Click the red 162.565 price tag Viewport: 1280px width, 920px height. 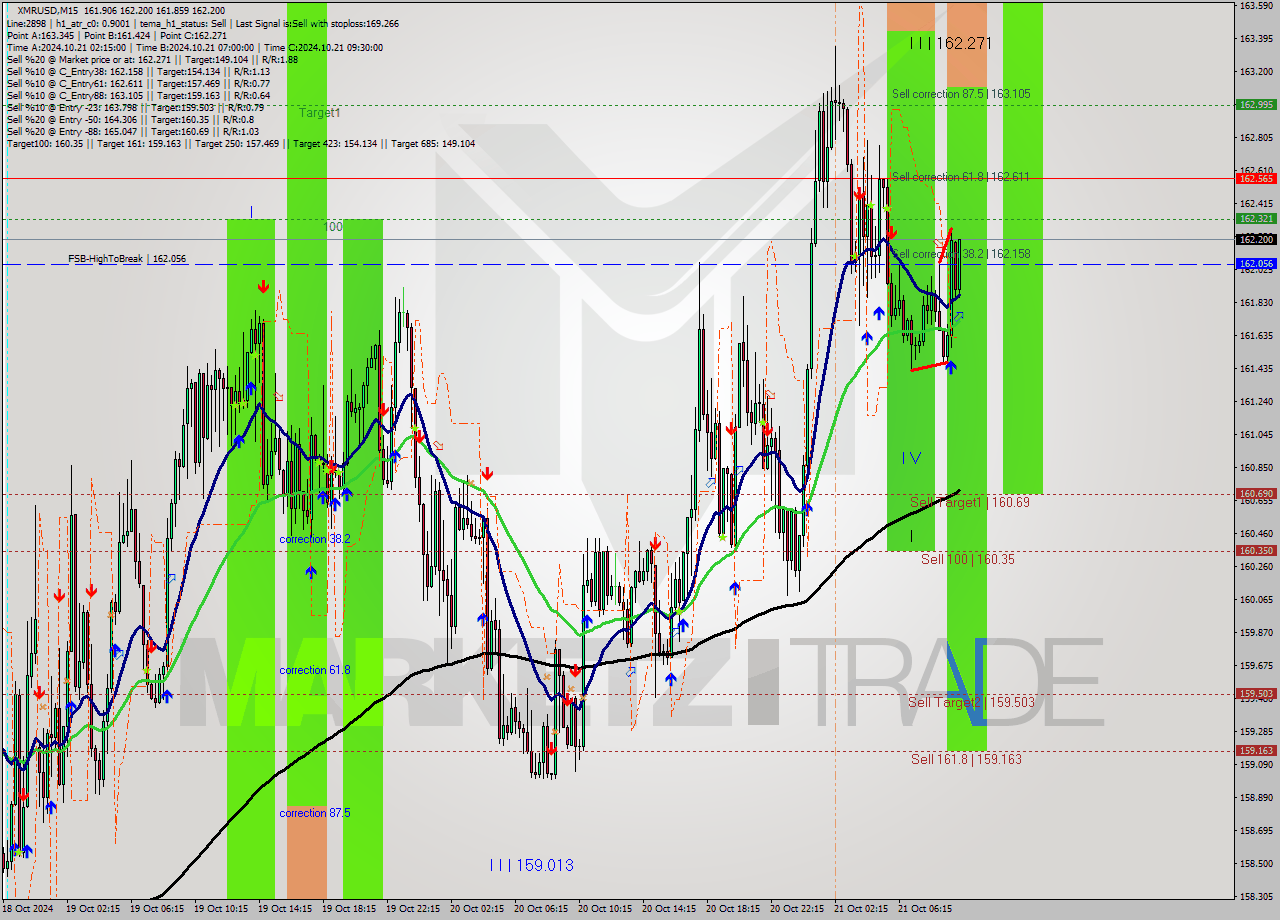(1256, 178)
